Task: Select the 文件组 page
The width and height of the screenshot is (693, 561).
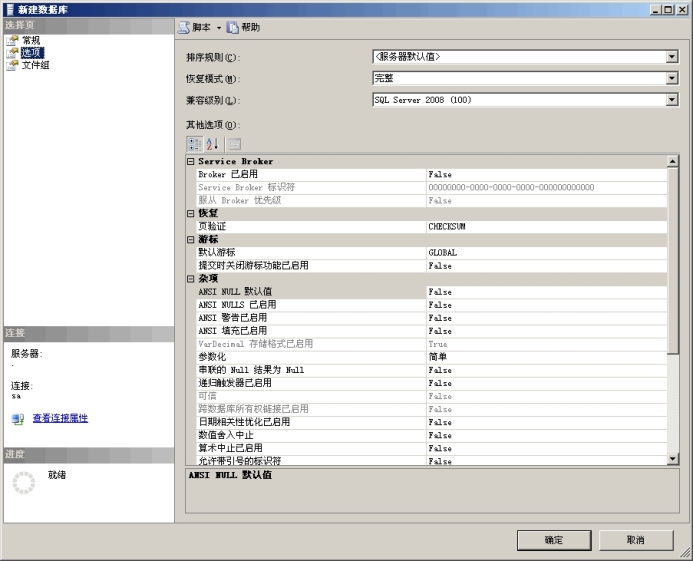Action: pos(35,65)
